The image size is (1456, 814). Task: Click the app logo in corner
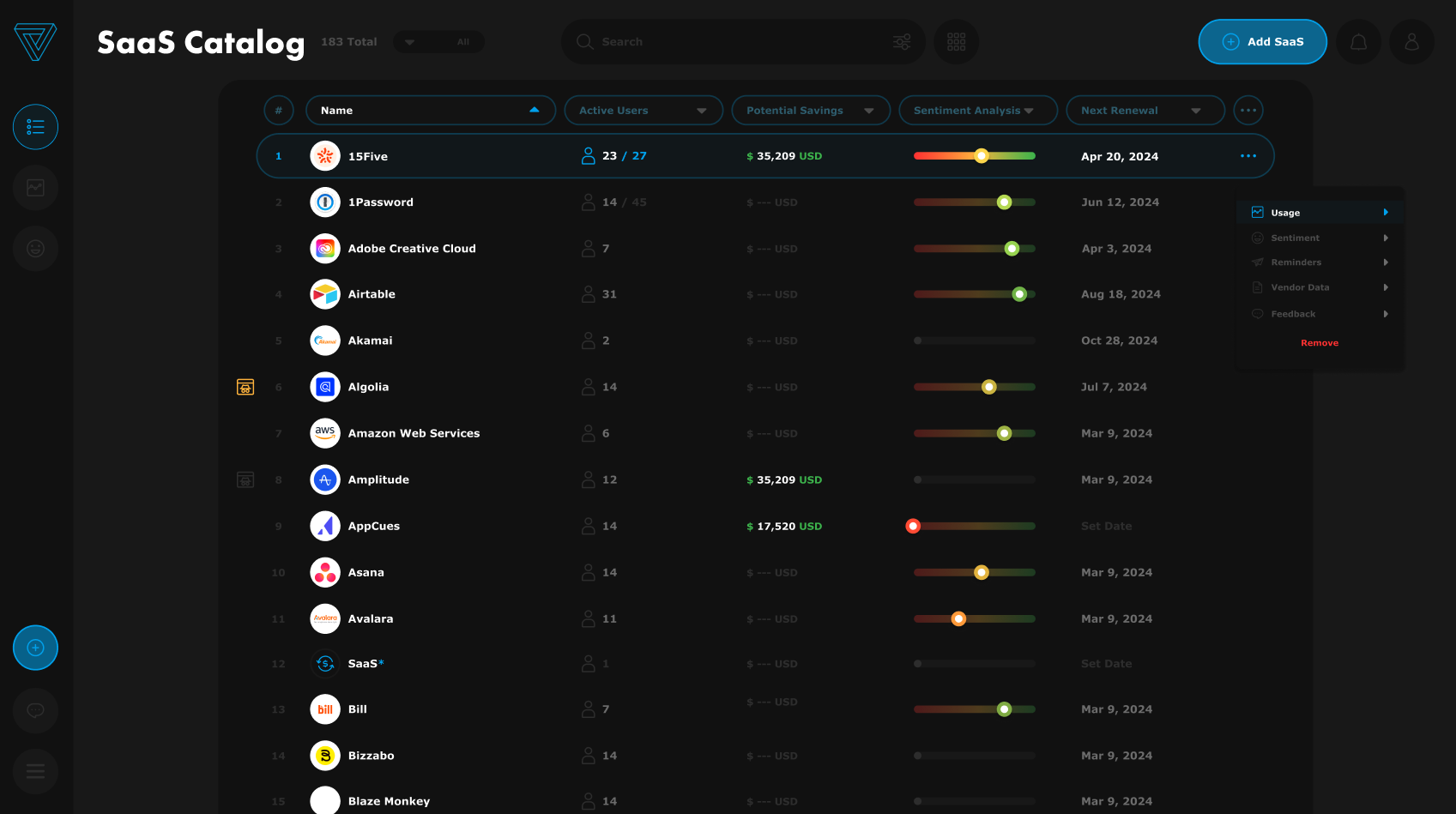[x=35, y=41]
